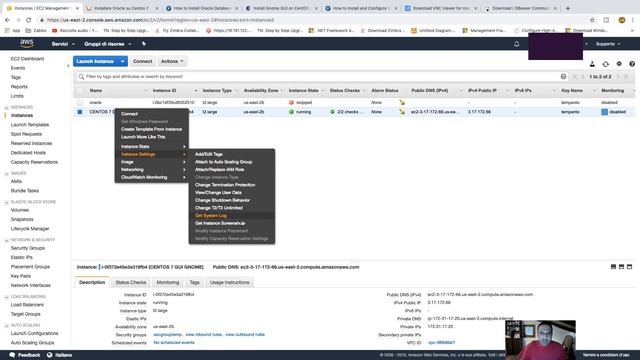Open view inbound rules link
The width and height of the screenshot is (640, 360).
click(204, 335)
